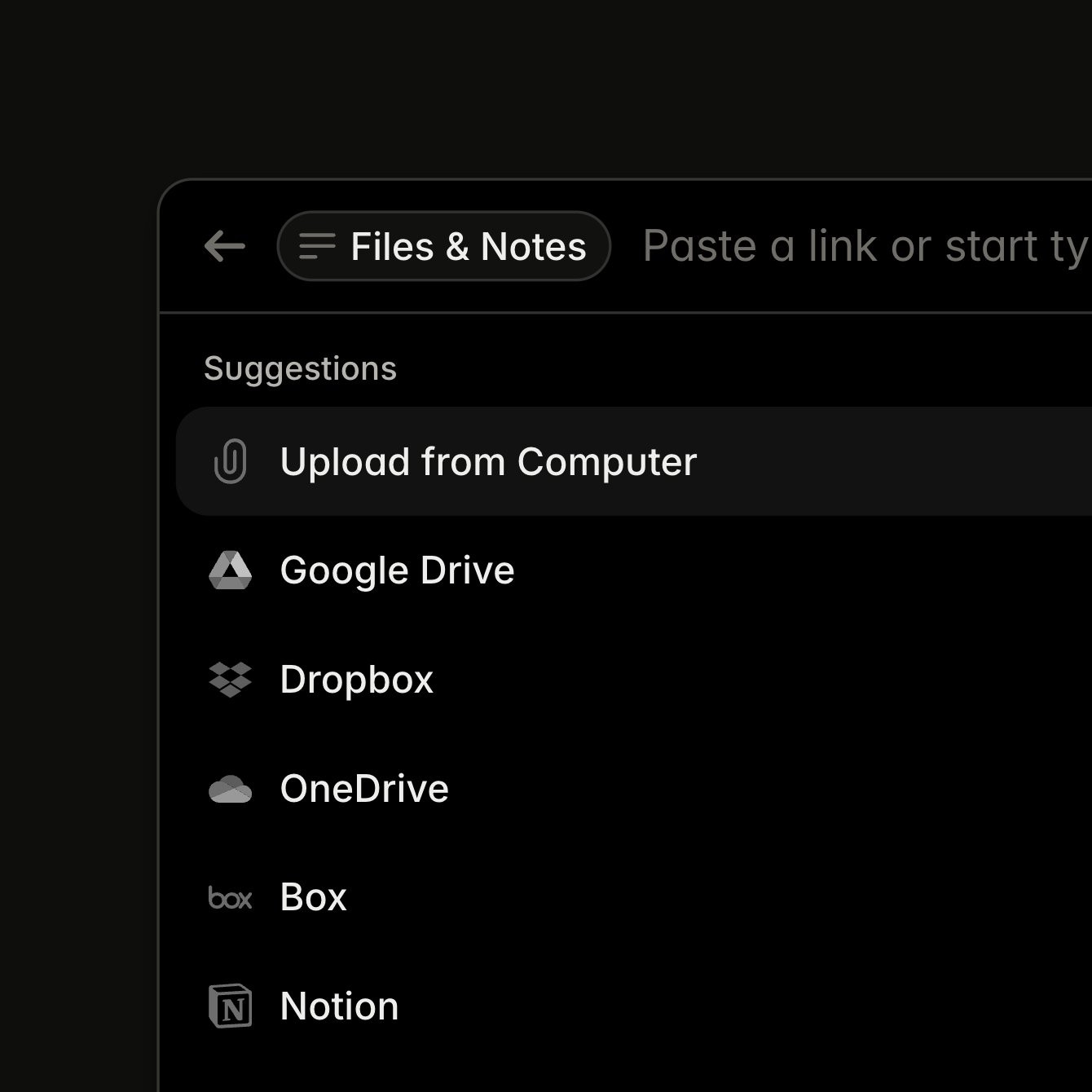Click the filter lines icon in Files & Notes
Viewport: 1092px width, 1092px height.
[x=317, y=246]
